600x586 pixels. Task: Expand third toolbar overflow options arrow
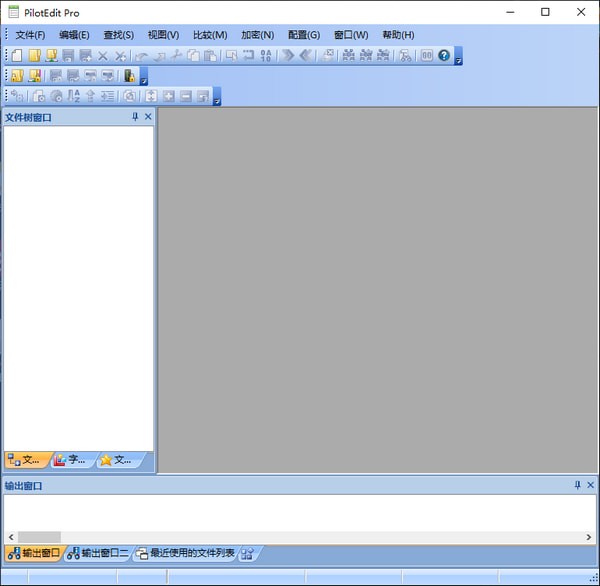click(x=217, y=100)
